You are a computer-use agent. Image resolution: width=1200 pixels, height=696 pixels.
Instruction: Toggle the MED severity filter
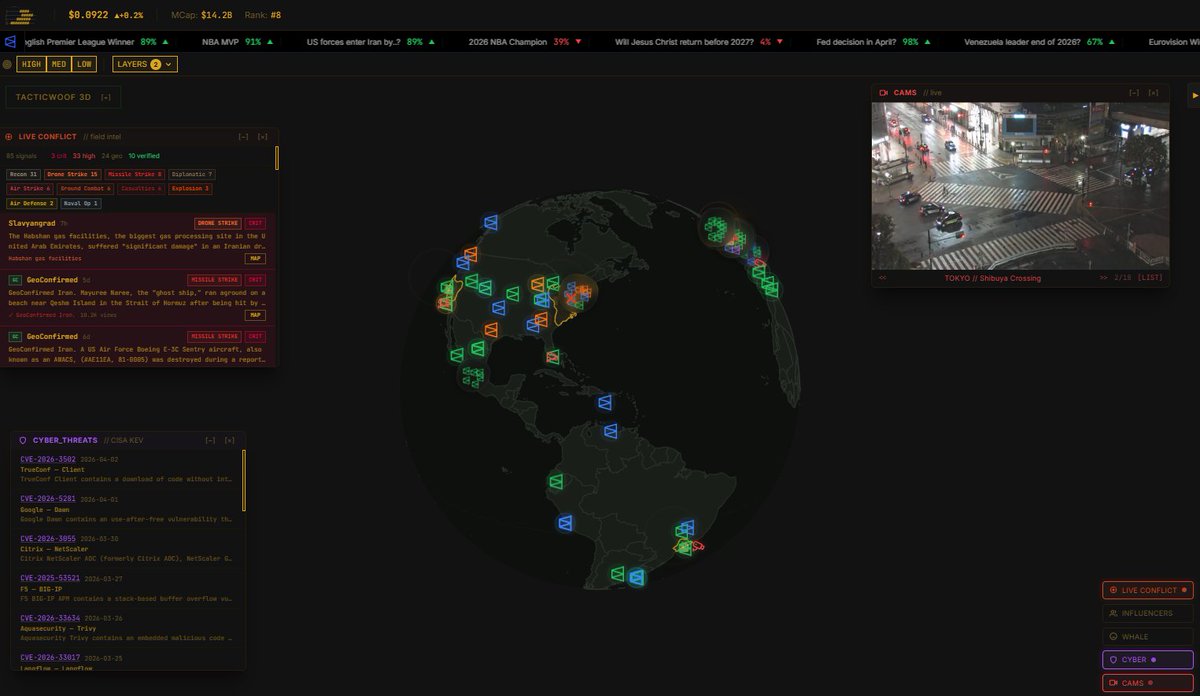point(58,63)
